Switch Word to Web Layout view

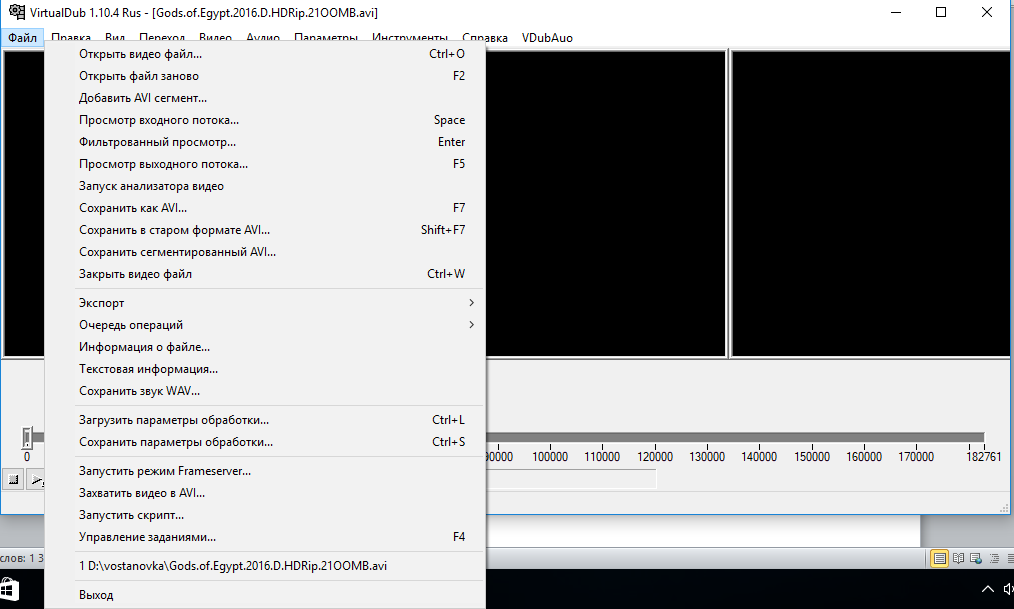point(976,558)
